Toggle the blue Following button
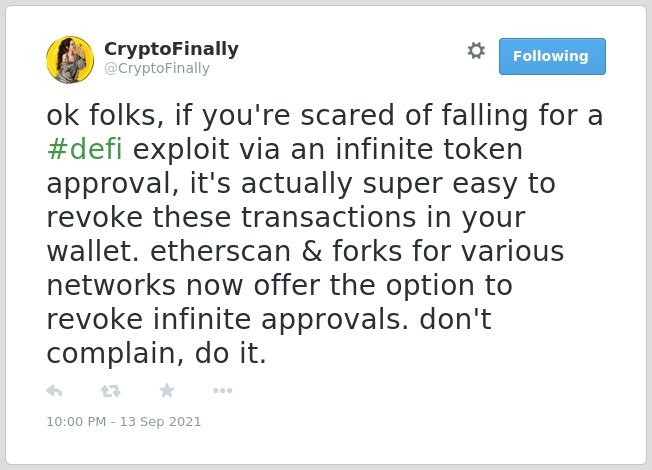 [552, 57]
